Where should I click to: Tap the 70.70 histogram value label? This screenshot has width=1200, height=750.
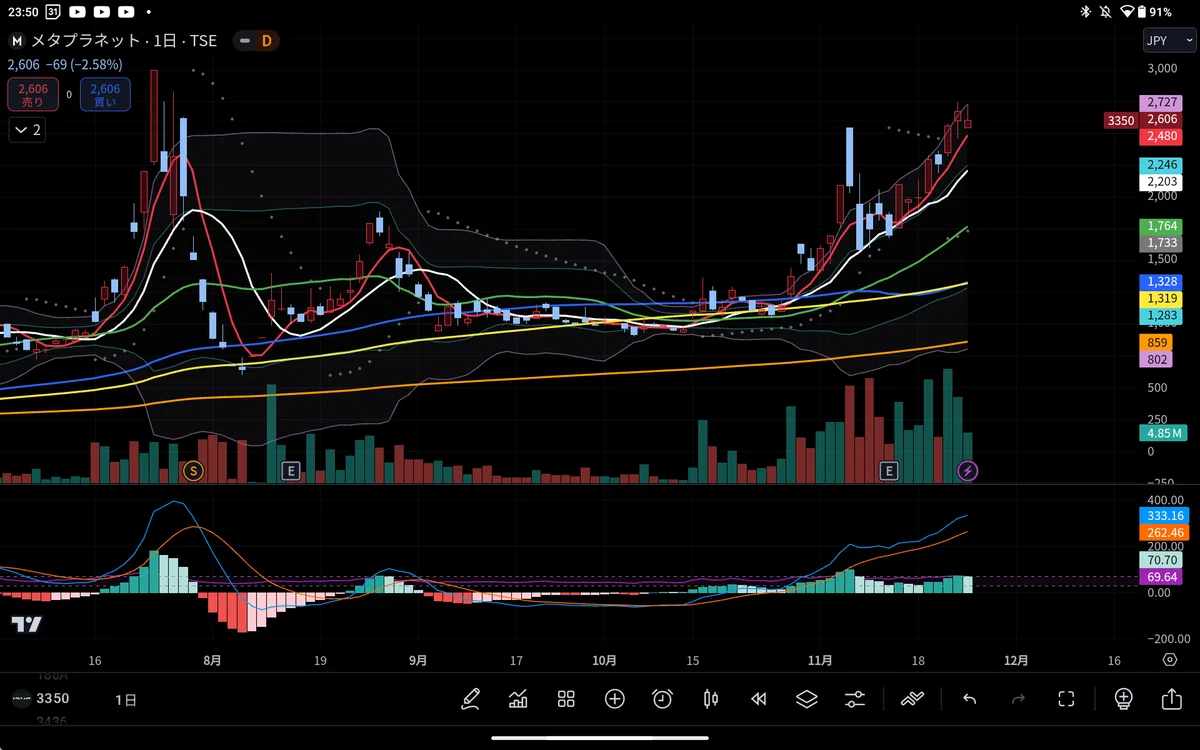pyautogui.click(x=1162, y=562)
